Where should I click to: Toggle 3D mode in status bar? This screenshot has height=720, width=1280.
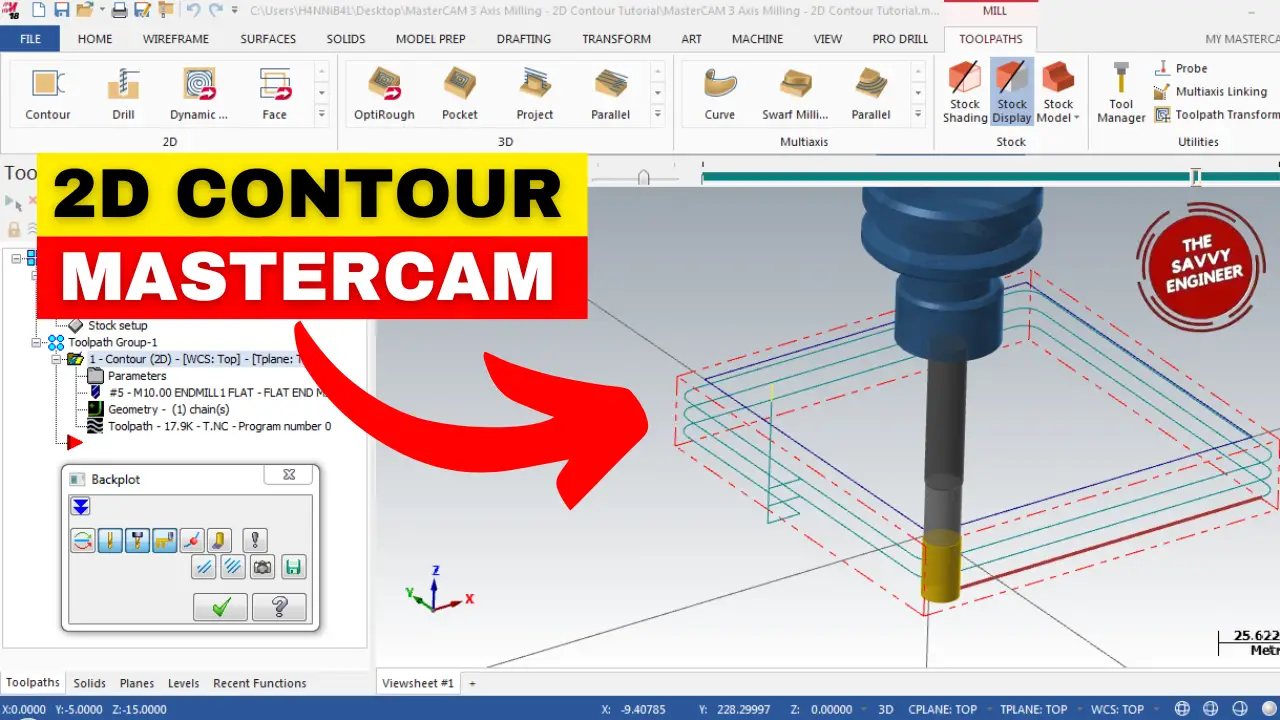click(885, 709)
